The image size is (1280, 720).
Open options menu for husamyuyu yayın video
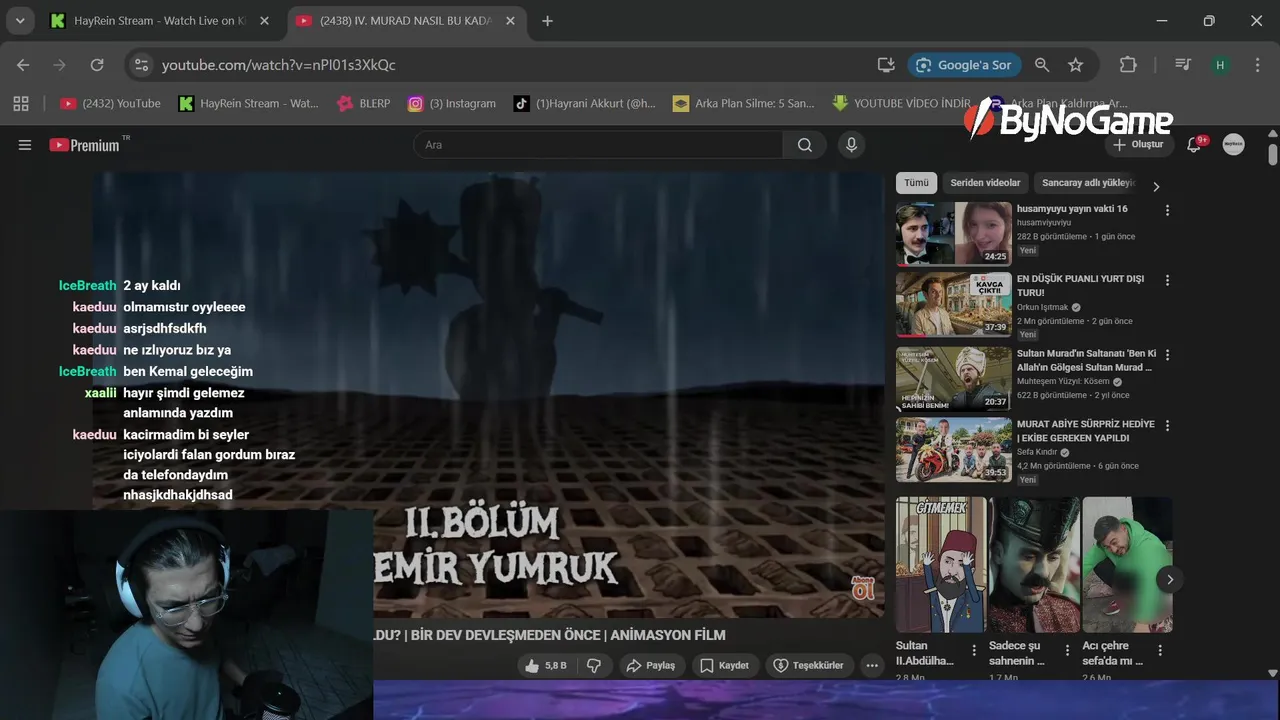[1167, 210]
